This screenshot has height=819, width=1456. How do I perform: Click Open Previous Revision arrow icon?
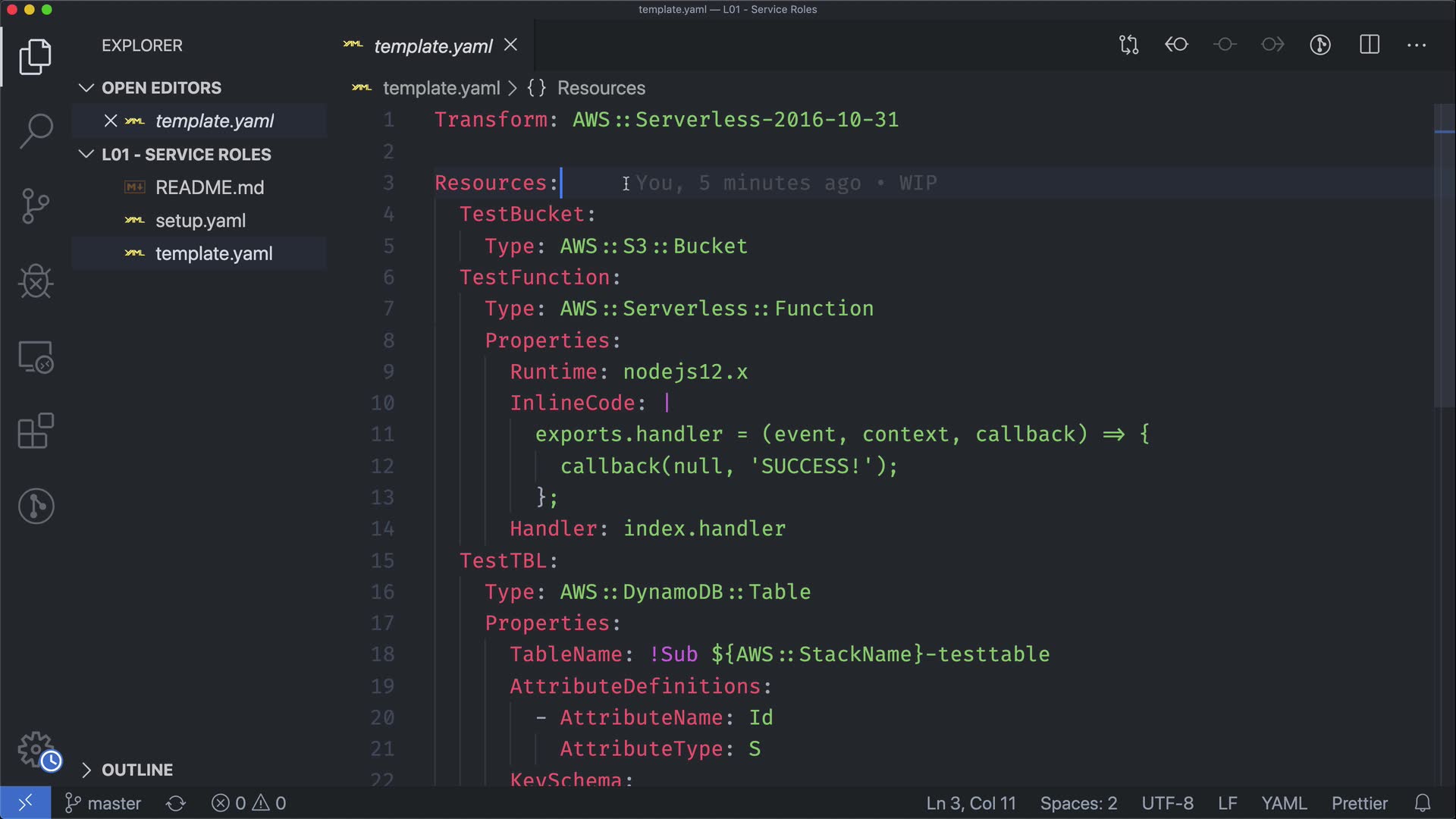(x=1176, y=45)
